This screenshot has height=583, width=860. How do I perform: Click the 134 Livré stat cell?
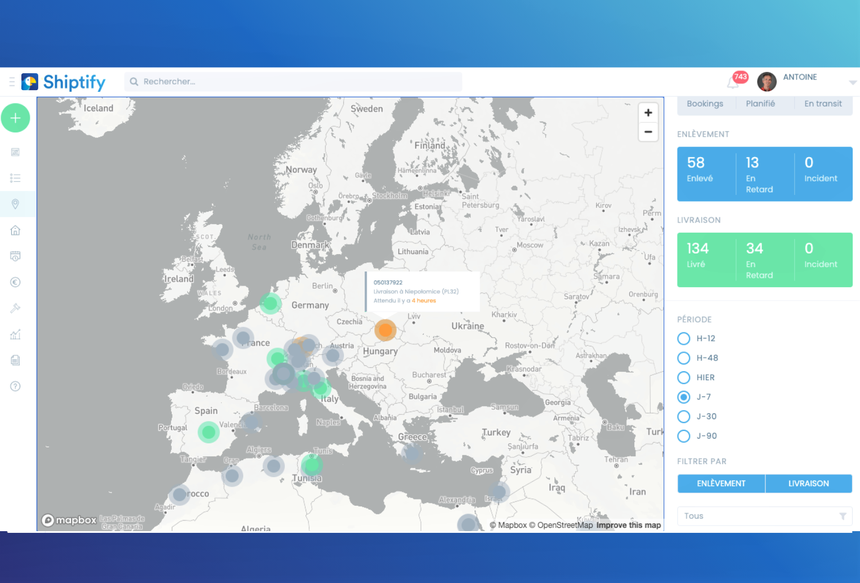click(x=706, y=259)
